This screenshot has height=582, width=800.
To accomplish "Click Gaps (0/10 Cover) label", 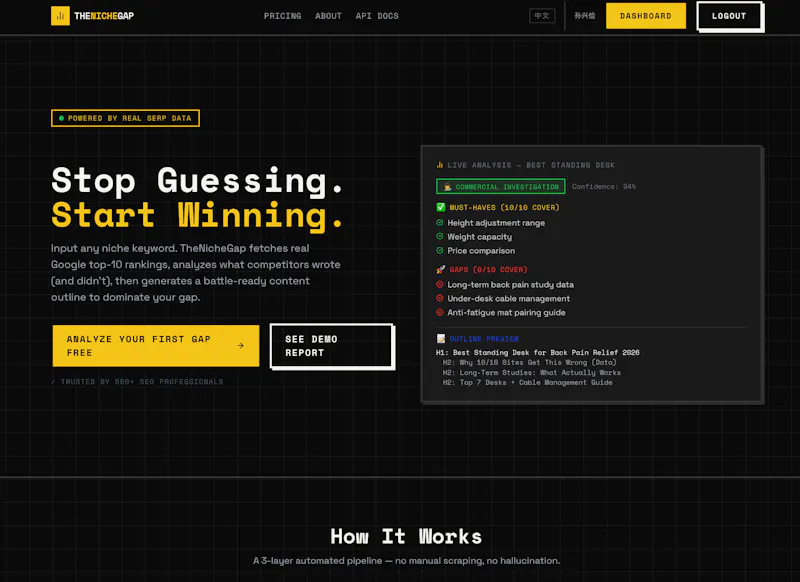I will [488, 269].
